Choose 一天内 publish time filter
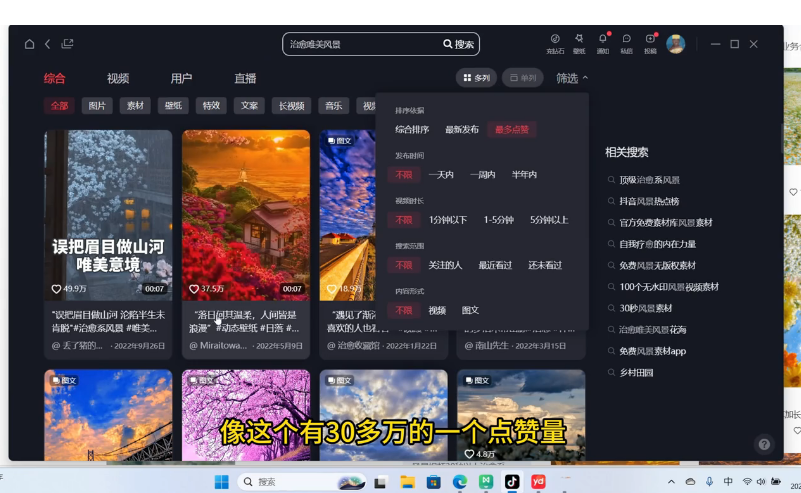Image resolution: width=801 pixels, height=493 pixels. [441, 175]
